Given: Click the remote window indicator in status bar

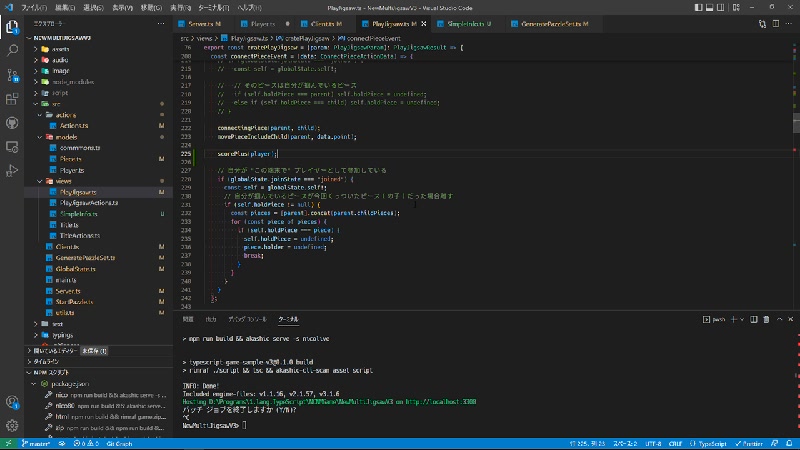Looking at the screenshot, I should coord(8,444).
